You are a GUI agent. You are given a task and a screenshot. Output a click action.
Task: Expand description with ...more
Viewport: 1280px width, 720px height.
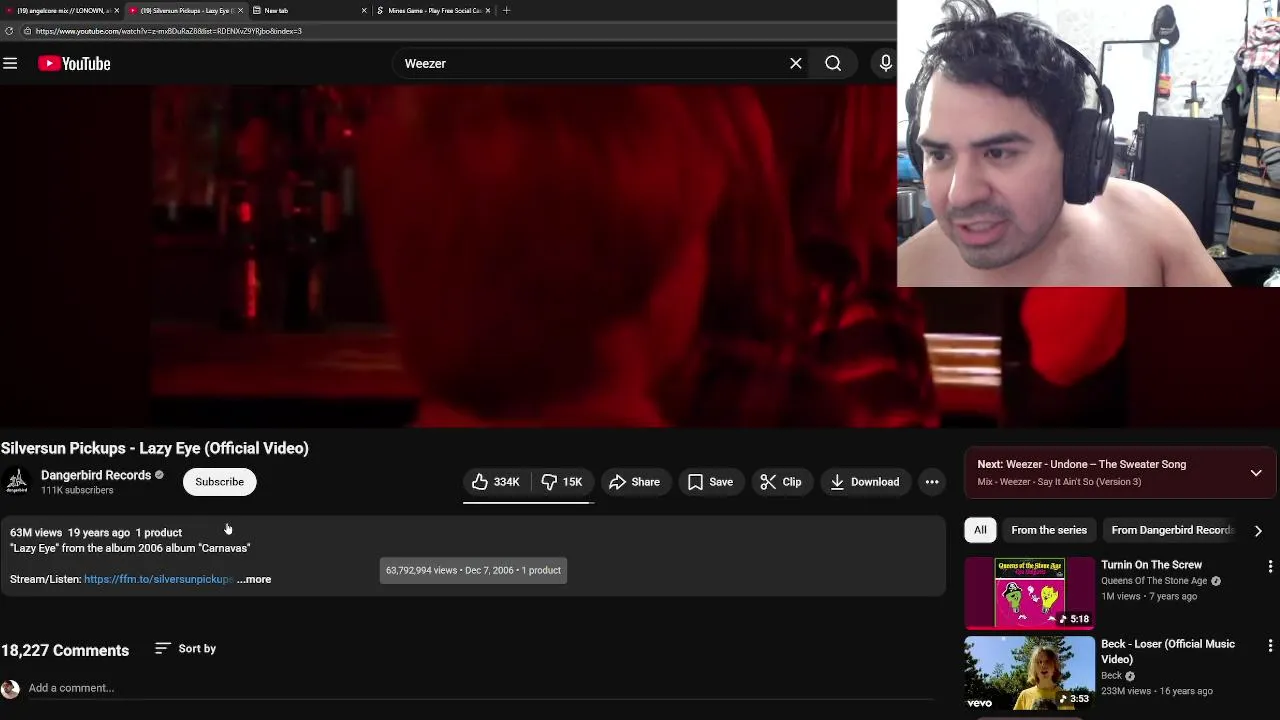pyautogui.click(x=254, y=579)
